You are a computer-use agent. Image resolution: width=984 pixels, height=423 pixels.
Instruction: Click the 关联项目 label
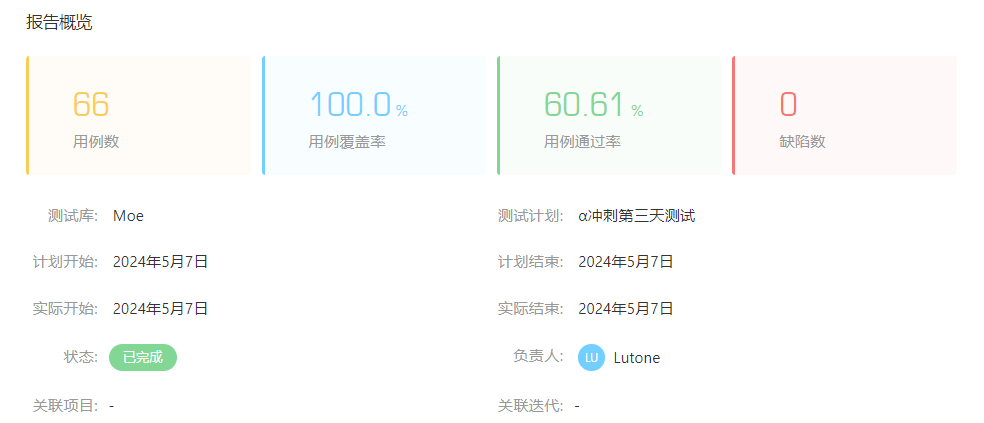tap(66, 406)
